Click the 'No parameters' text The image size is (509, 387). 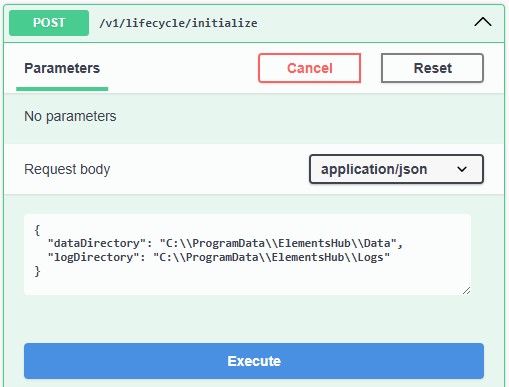point(70,116)
